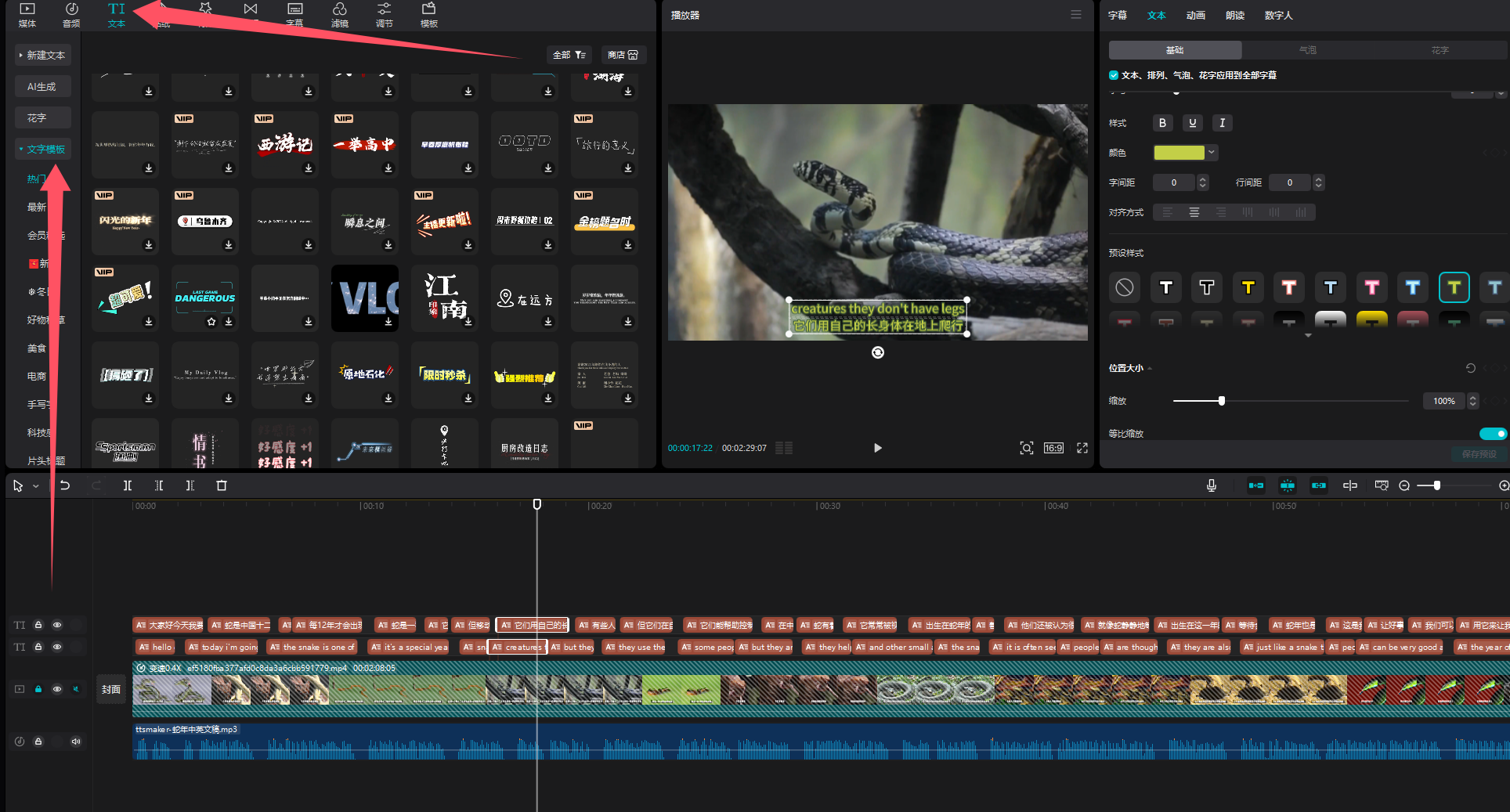
Task: Expand more preset styles with the down arrow
Action: pos(1308,335)
